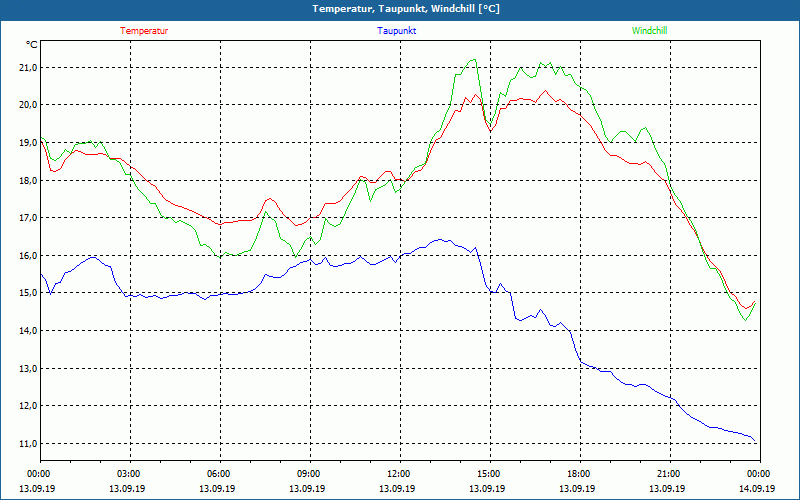Click the 09:00 time axis label
The width and height of the screenshot is (800, 500).
point(310,474)
